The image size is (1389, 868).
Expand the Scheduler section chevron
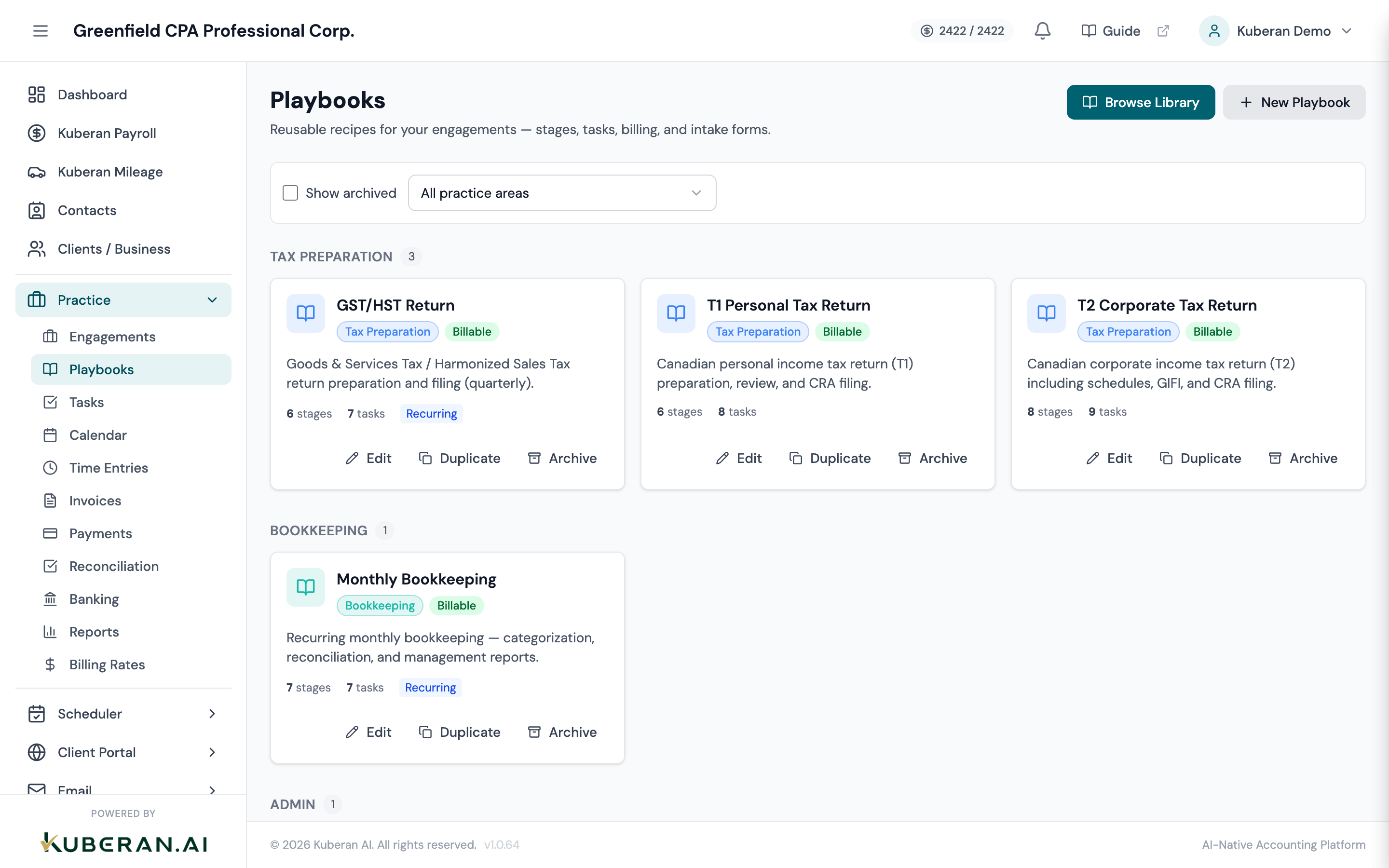pos(212,714)
